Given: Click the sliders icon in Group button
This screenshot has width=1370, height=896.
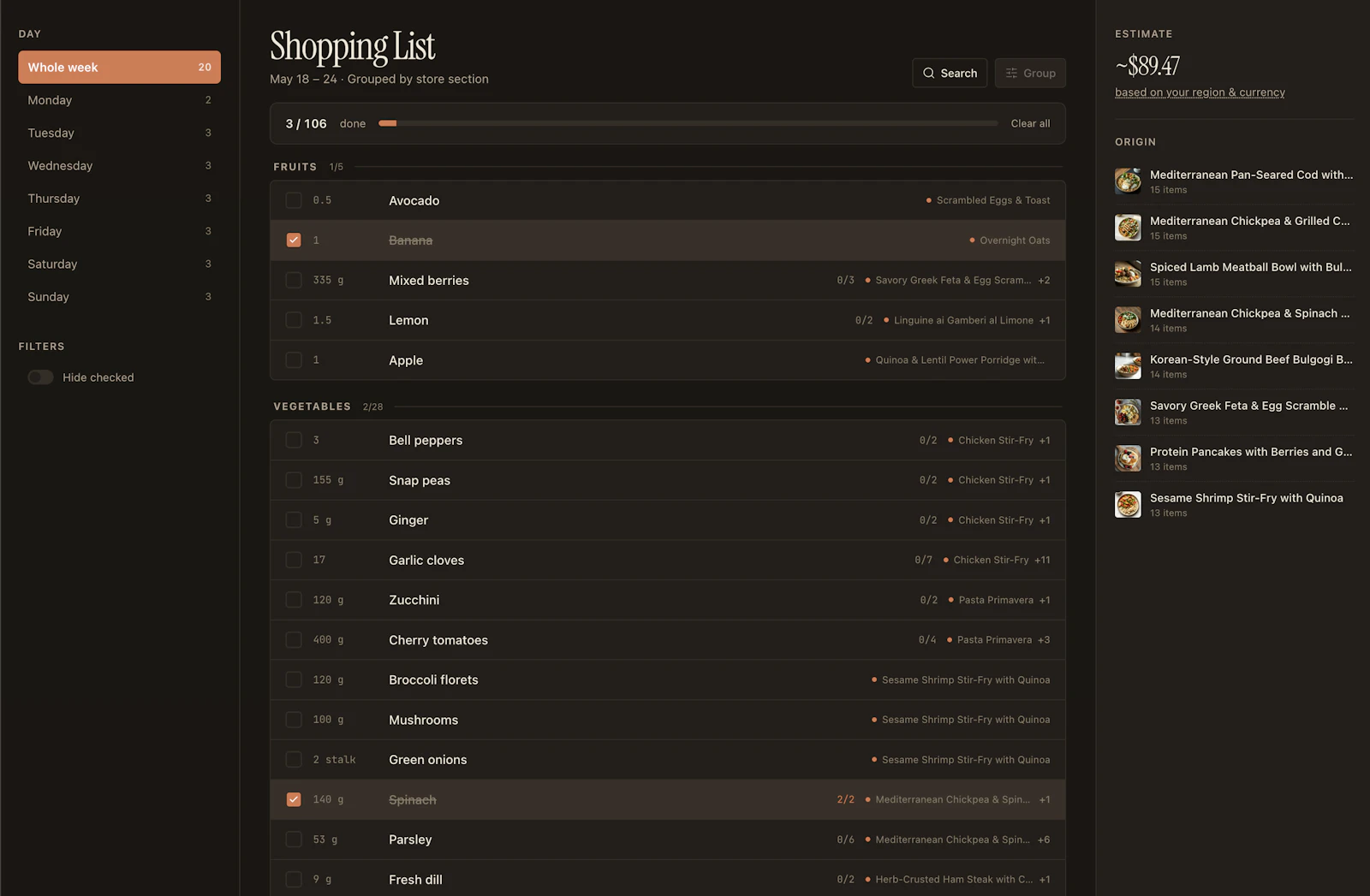Looking at the screenshot, I should pos(1011,74).
